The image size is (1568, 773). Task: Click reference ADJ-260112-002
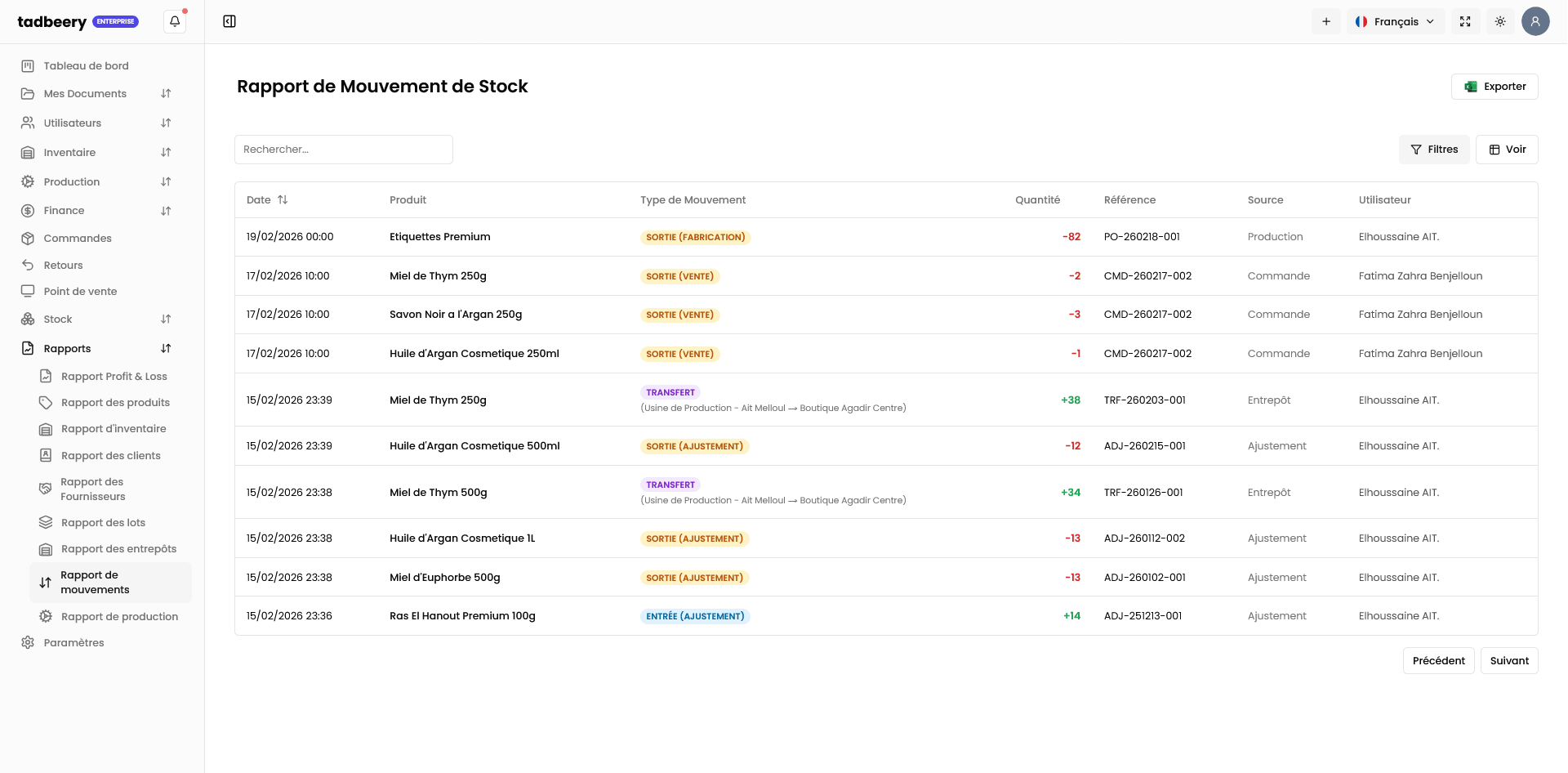(x=1144, y=538)
